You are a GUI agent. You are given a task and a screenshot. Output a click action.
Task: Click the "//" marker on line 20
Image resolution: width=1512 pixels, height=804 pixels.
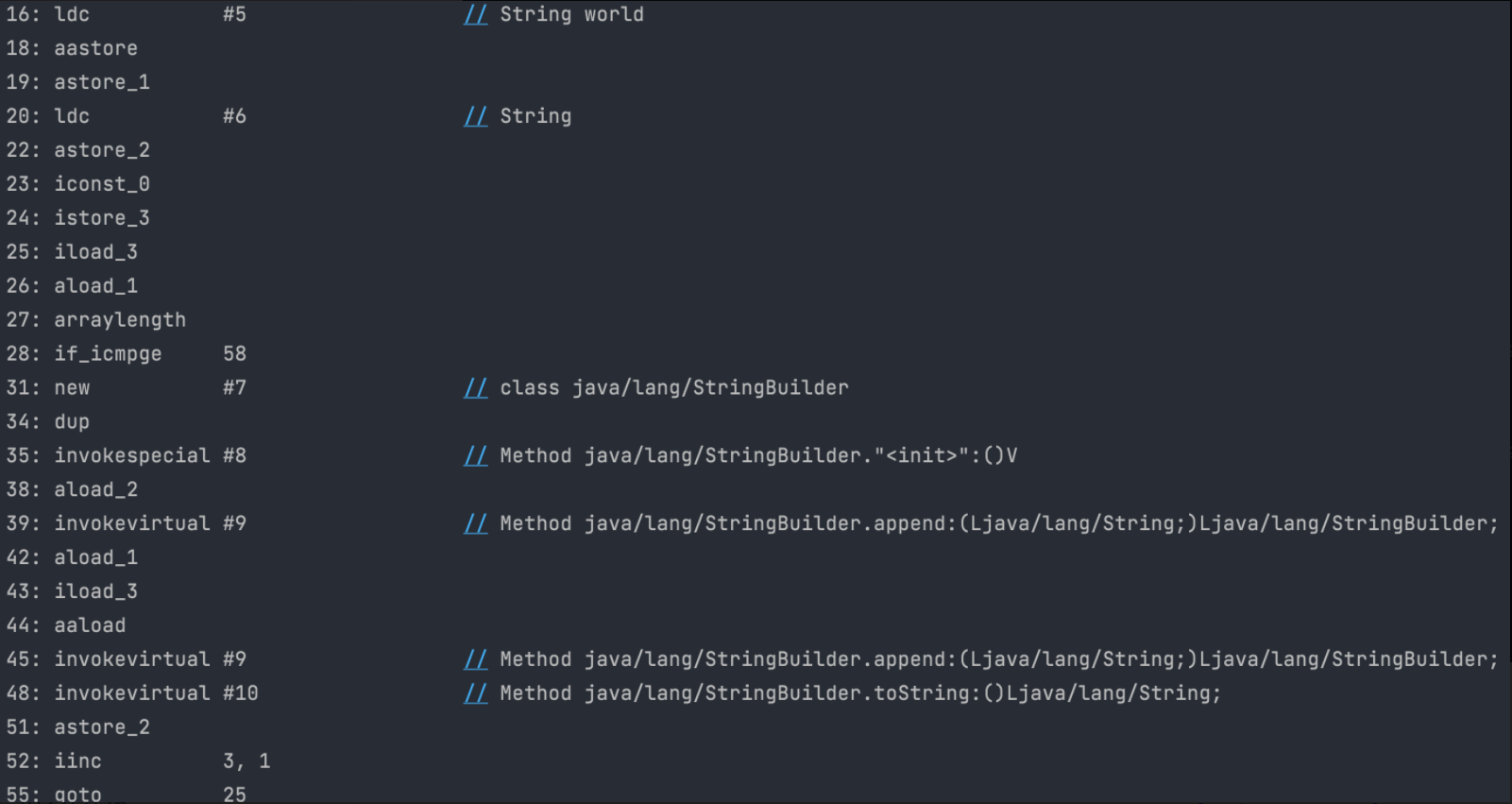click(x=475, y=116)
